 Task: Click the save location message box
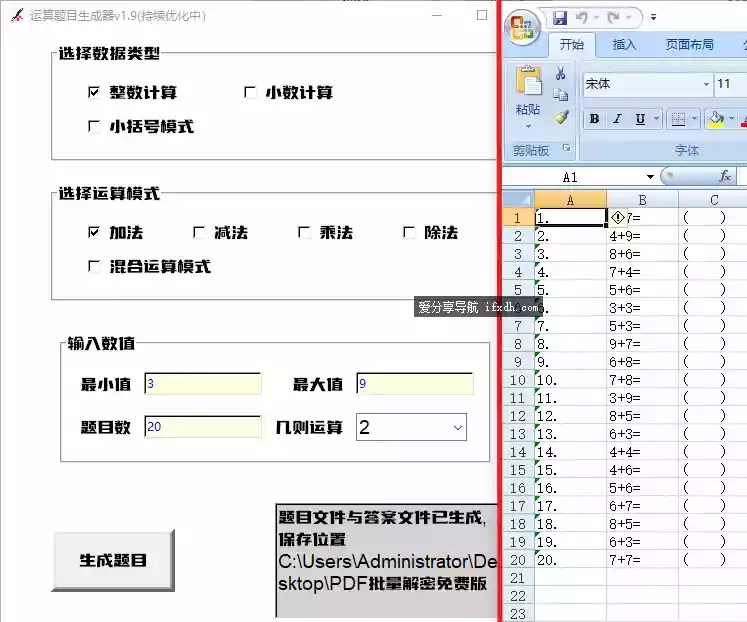coord(387,561)
